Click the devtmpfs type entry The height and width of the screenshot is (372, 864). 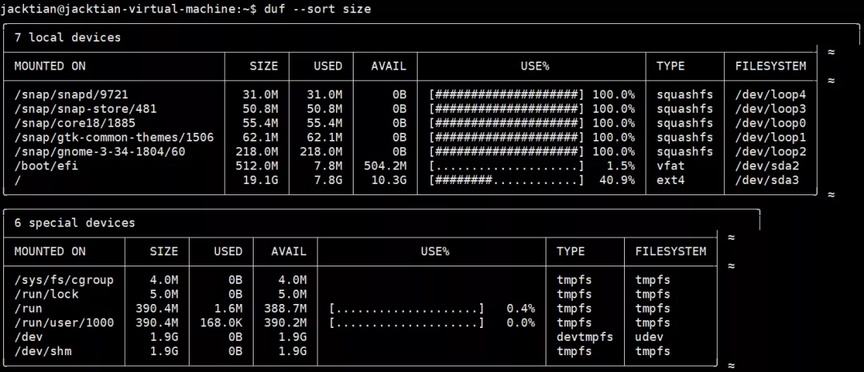pyautogui.click(x=585, y=337)
